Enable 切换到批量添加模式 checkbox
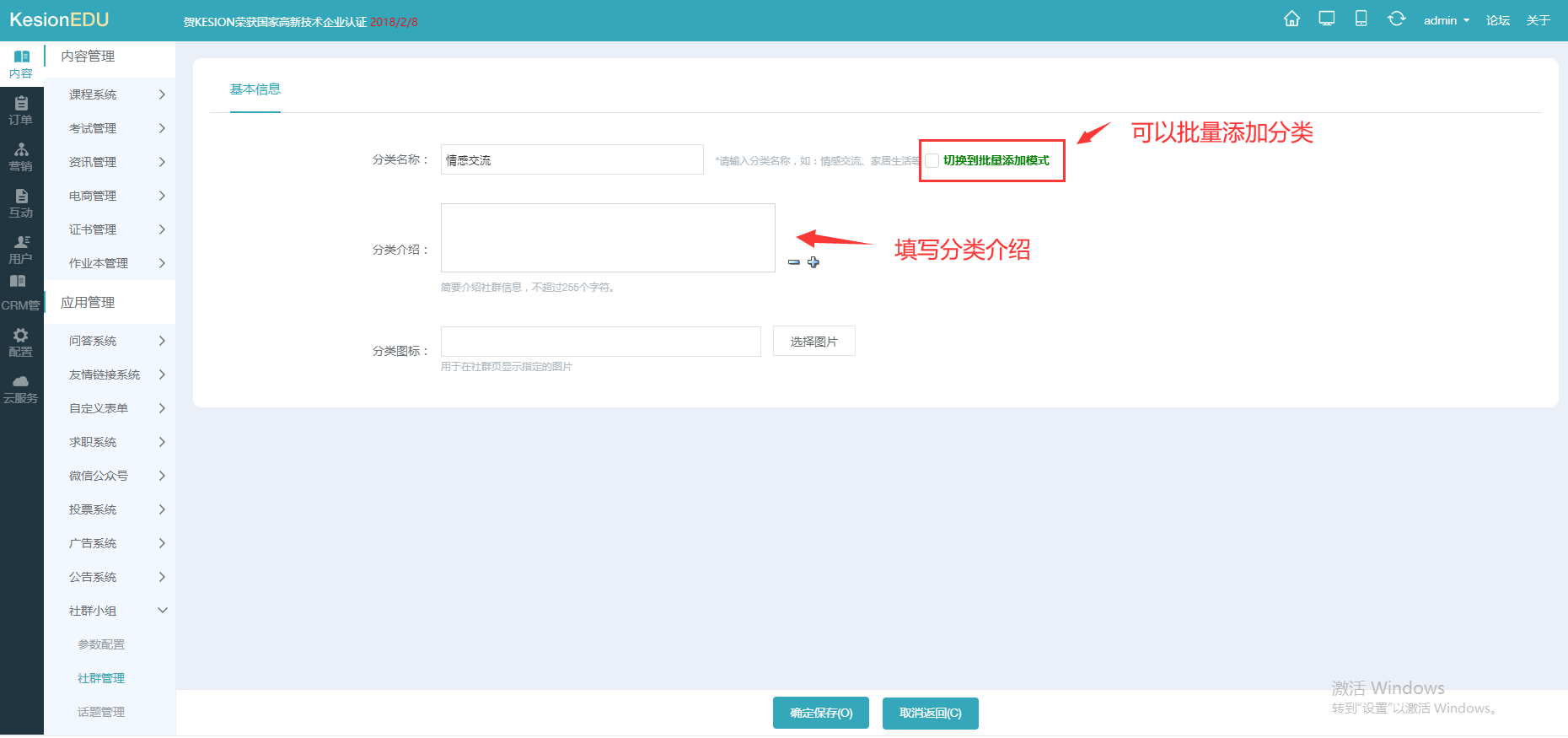 [932, 160]
